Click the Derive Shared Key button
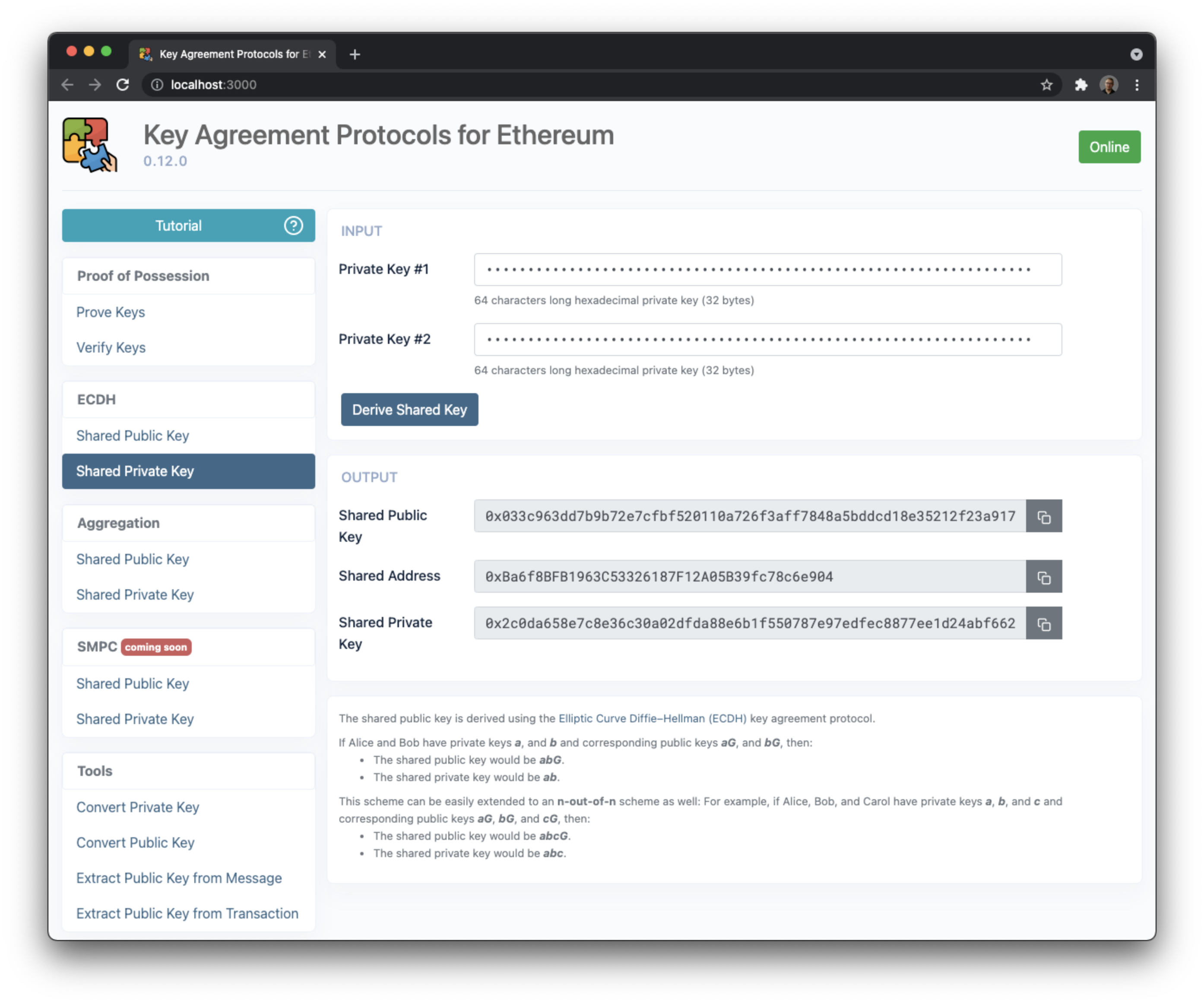The width and height of the screenshot is (1204, 1004). point(409,409)
